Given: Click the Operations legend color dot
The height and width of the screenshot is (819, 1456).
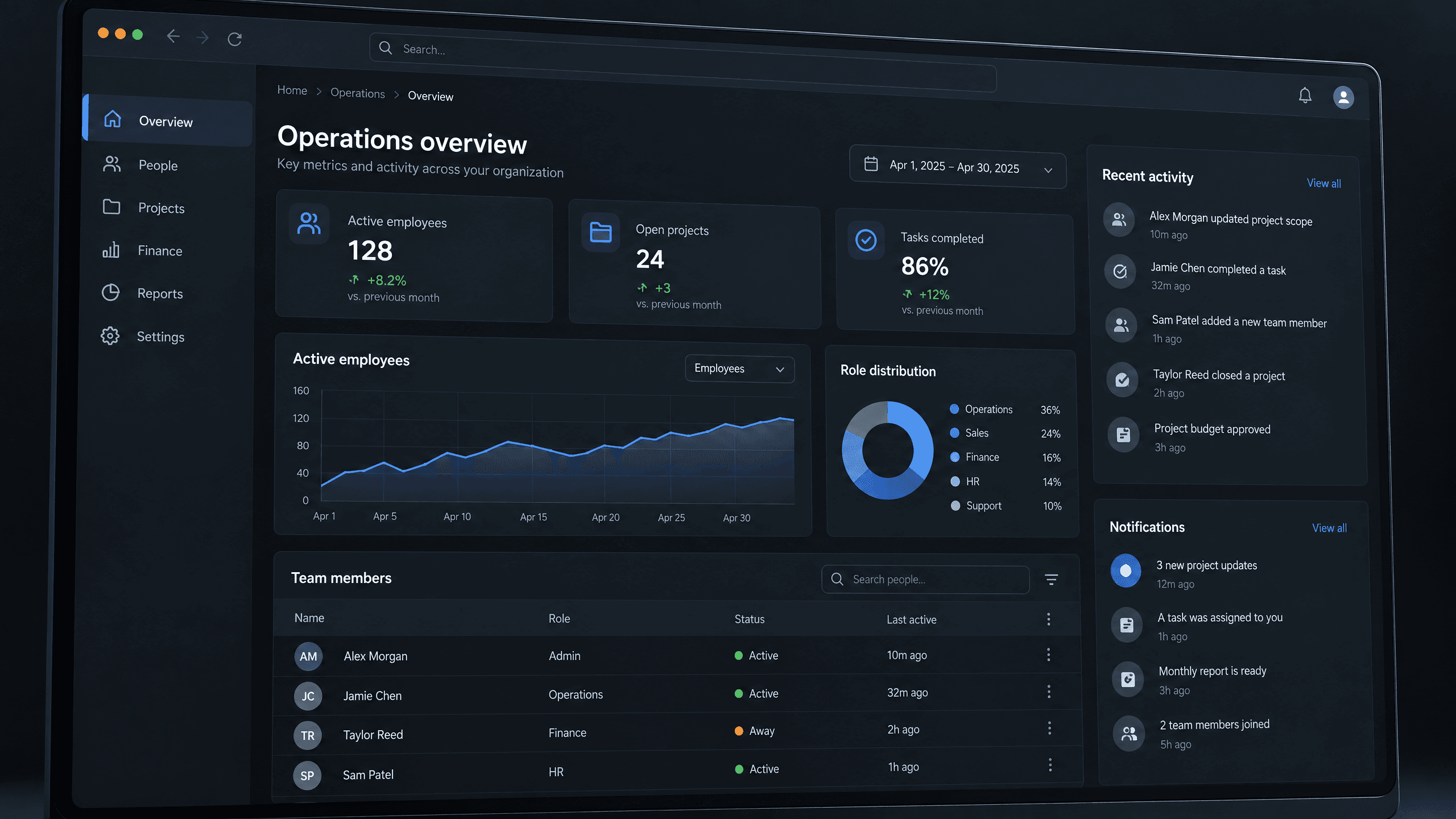Looking at the screenshot, I should pos(954,408).
